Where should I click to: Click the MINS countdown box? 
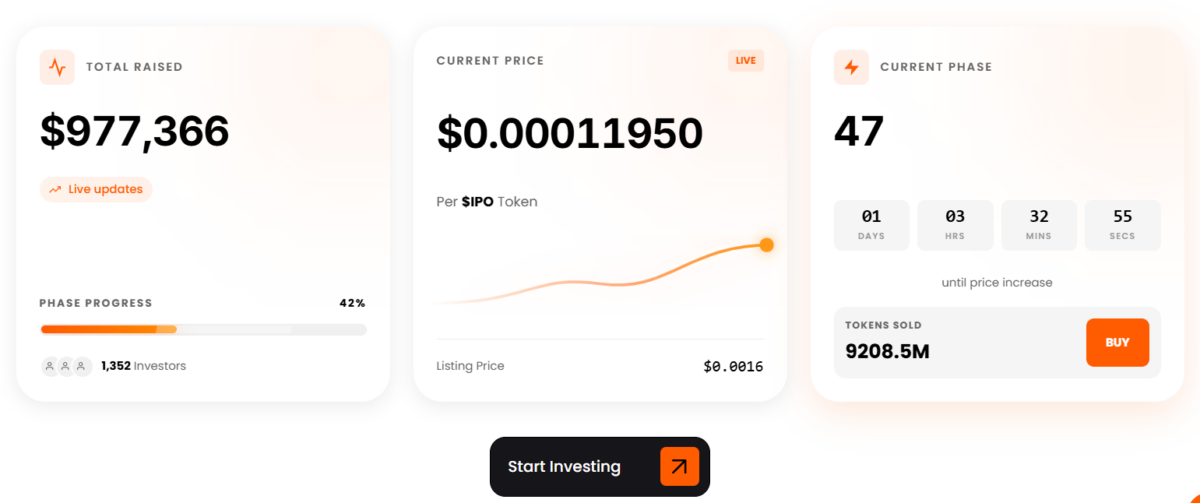coord(1039,225)
